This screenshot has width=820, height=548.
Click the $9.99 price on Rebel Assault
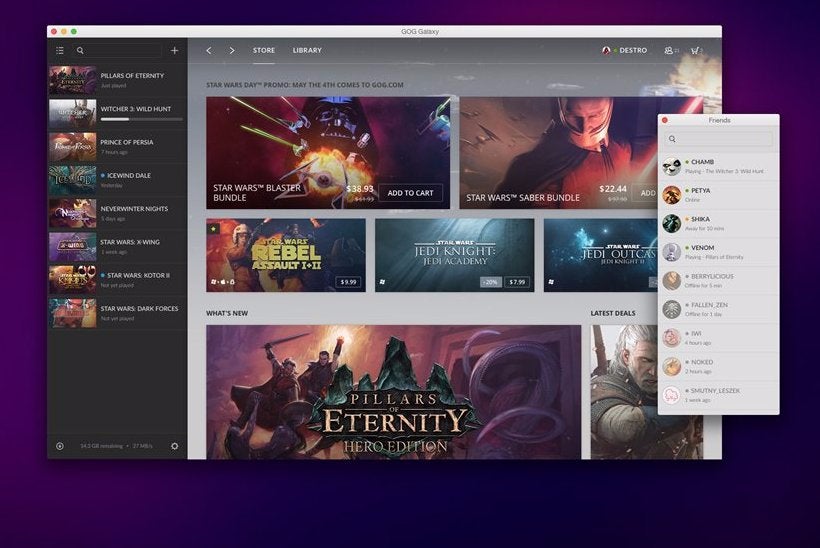tap(348, 282)
